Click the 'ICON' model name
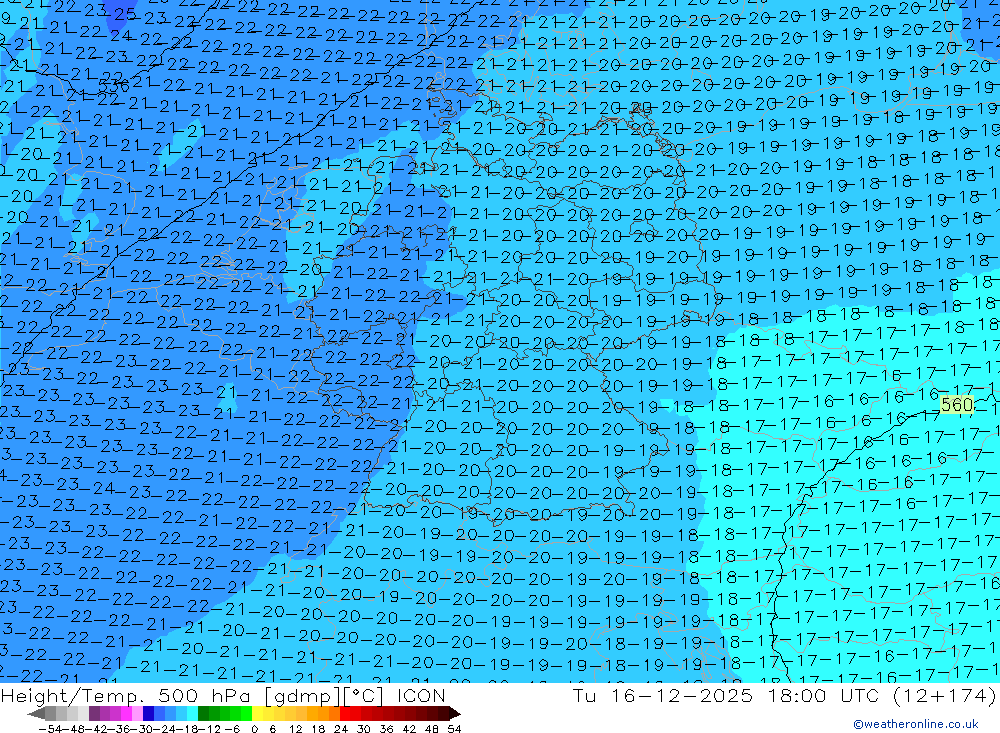This screenshot has width=1000, height=733. pos(422,695)
